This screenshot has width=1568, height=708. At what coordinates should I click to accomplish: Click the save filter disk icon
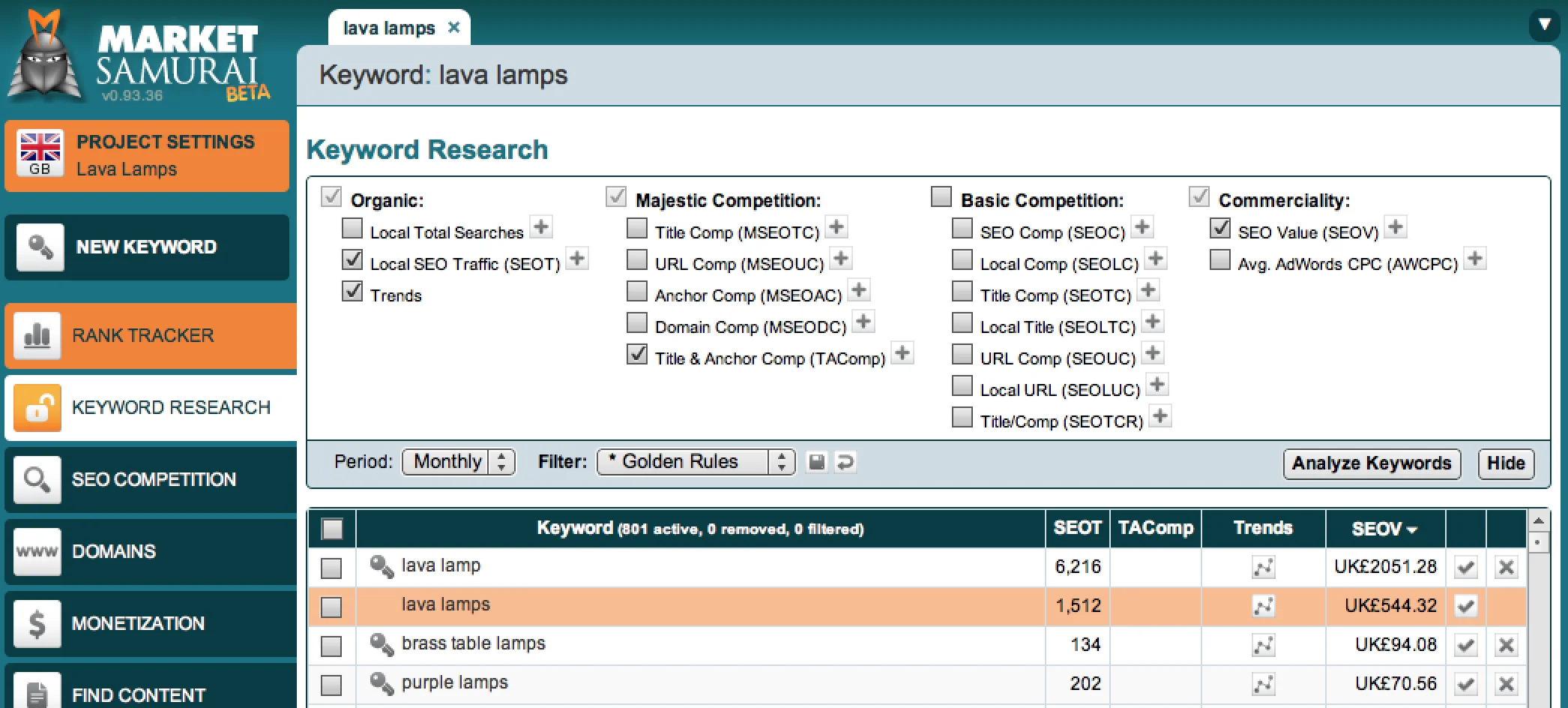pyautogui.click(x=816, y=462)
